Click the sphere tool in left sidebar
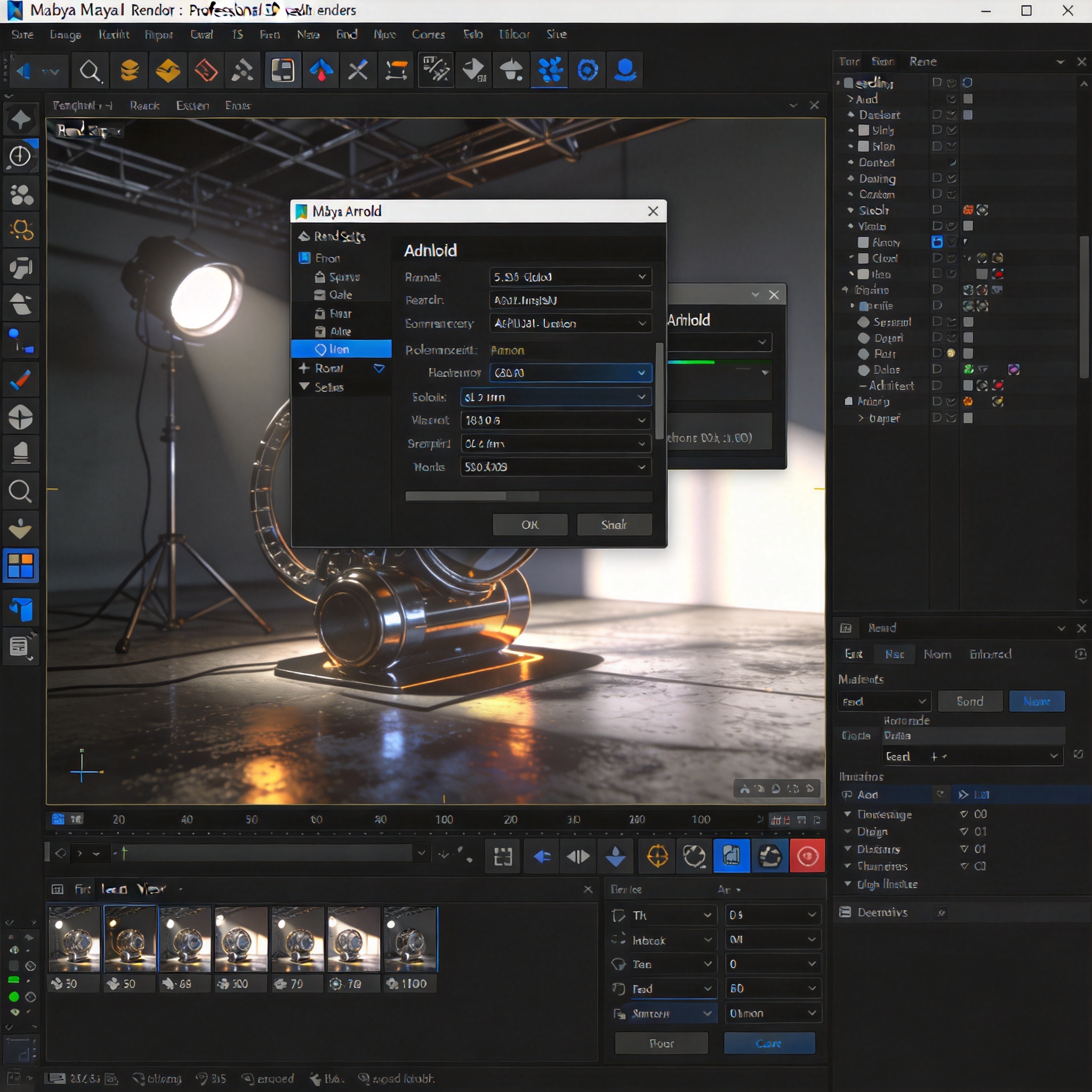 [21, 417]
